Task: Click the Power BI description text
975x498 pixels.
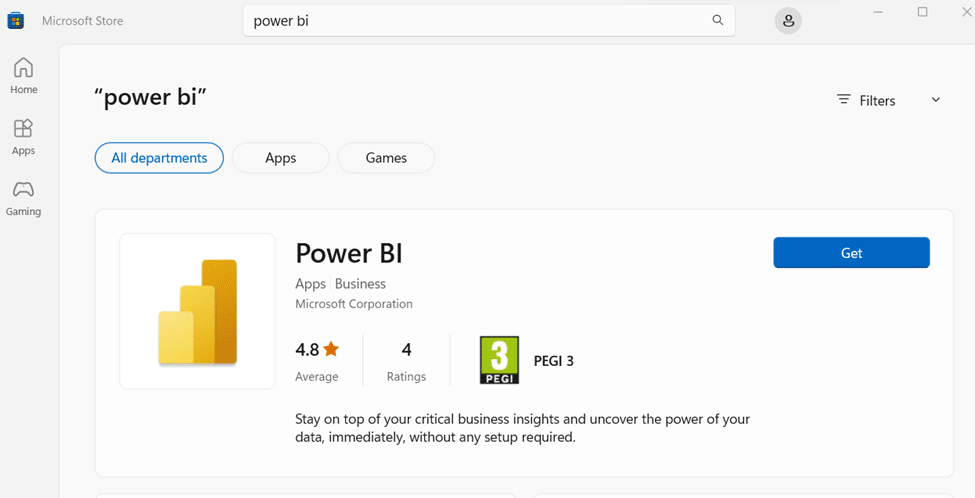Action: point(522,428)
